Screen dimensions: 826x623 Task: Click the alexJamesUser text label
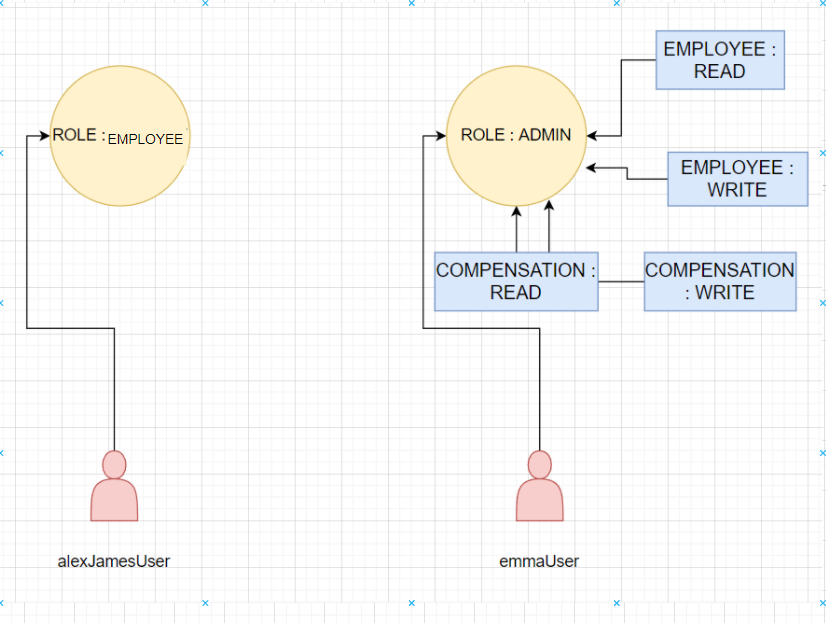pos(114,561)
